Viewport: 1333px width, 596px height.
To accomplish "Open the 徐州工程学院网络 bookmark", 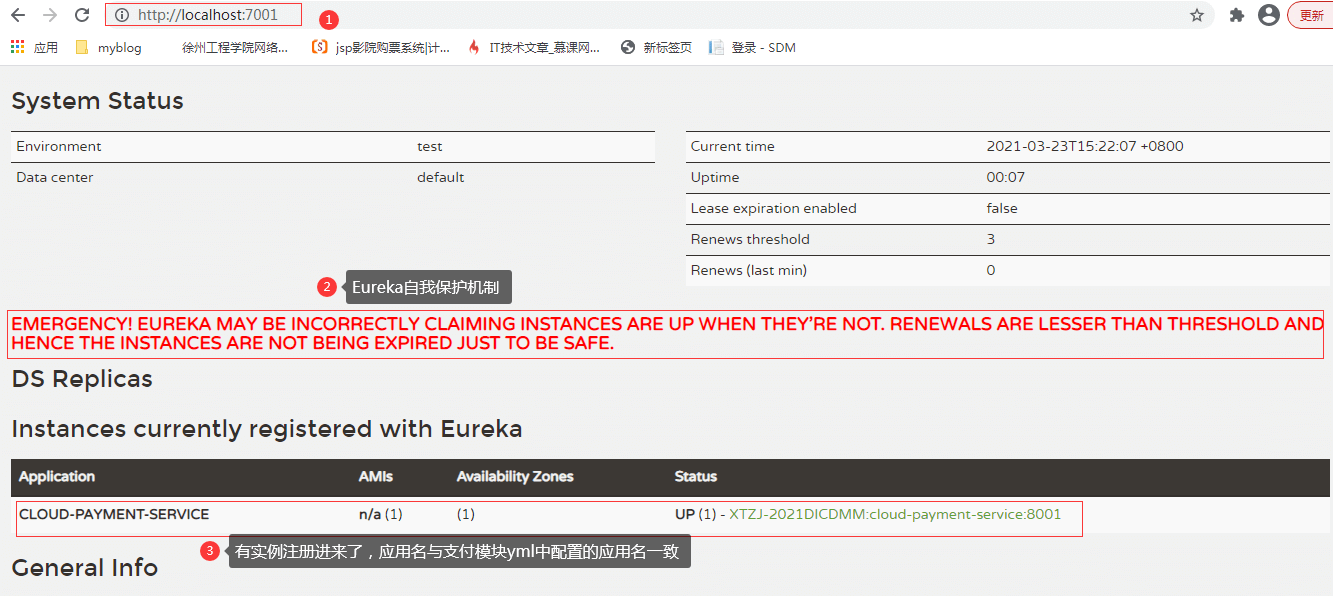I will click(x=235, y=47).
